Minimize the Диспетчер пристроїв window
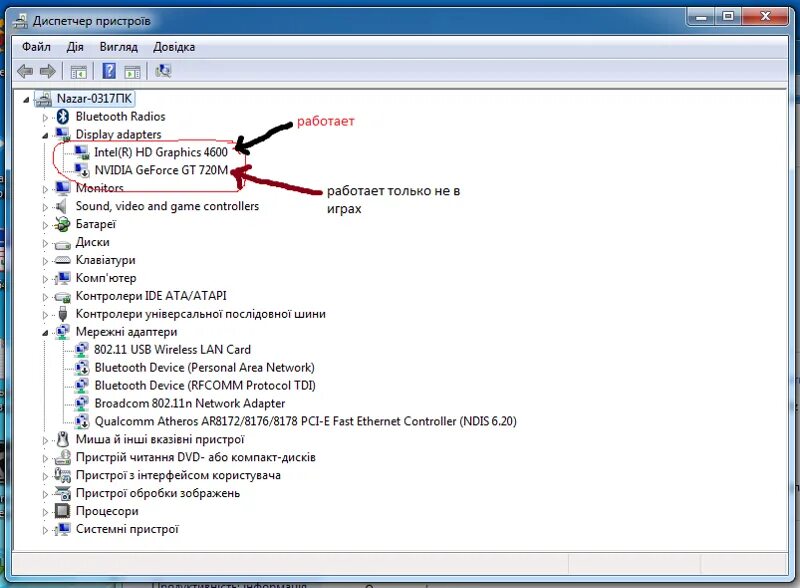The image size is (800, 588). pos(702,16)
